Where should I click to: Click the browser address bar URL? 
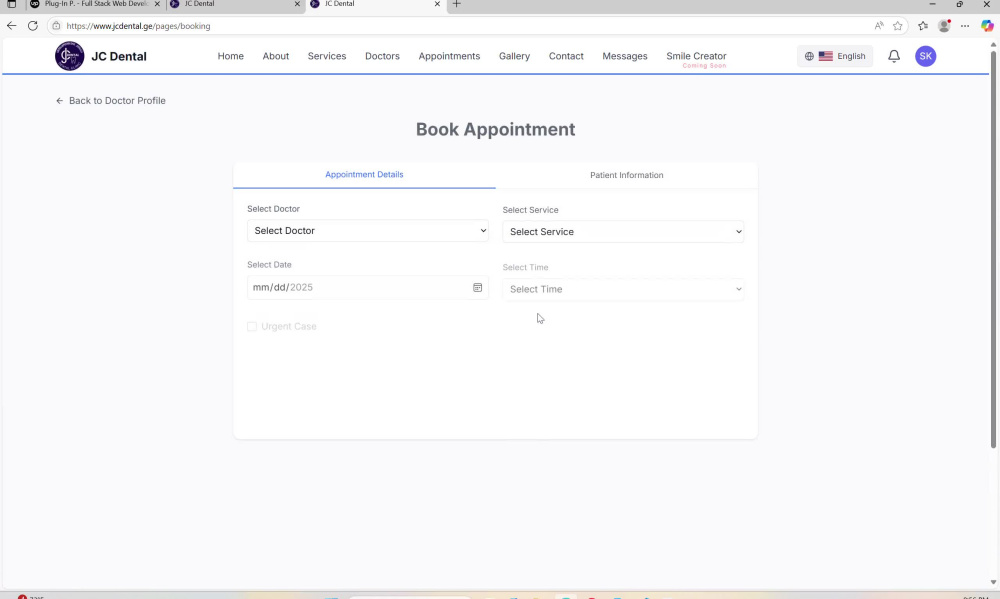[x=138, y=26]
